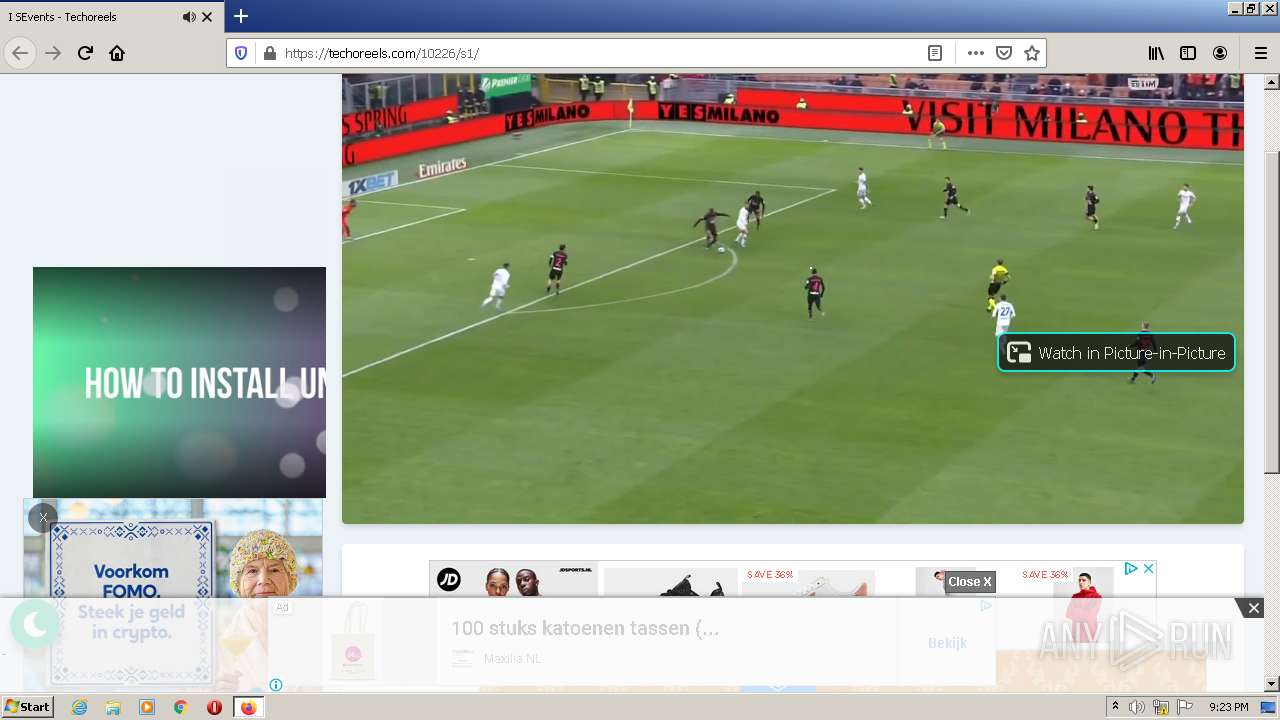Open ad info icon below the crypto ad
Viewport: 1280px width, 720px height.
tap(276, 685)
